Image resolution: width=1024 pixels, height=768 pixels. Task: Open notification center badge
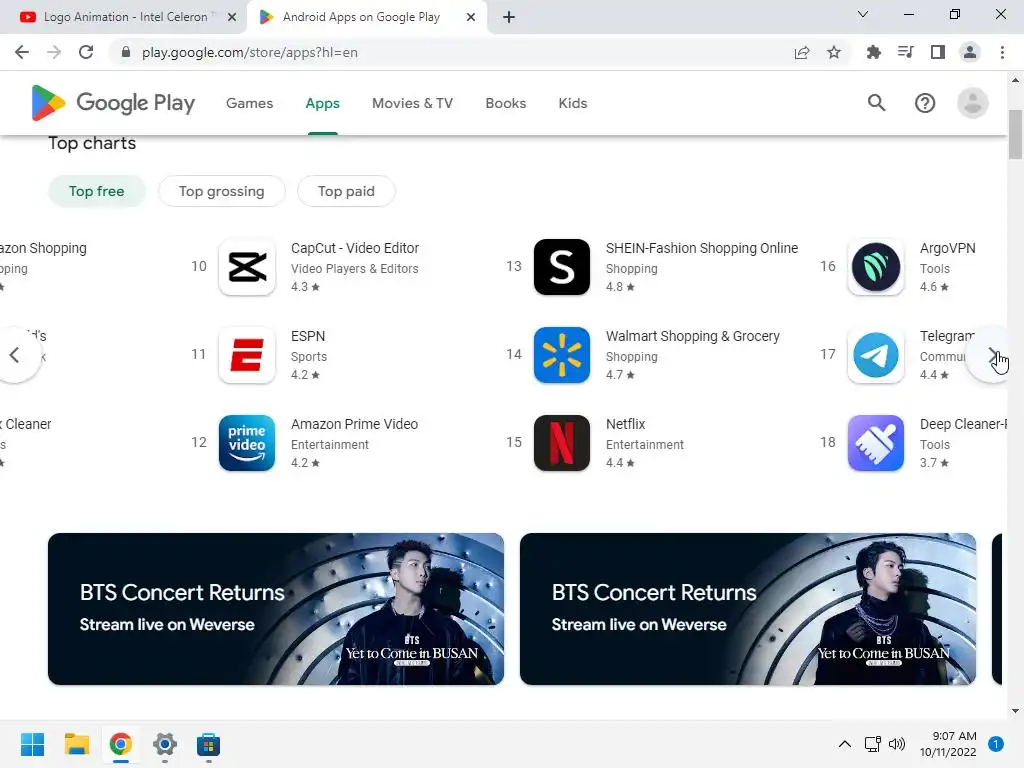995,744
